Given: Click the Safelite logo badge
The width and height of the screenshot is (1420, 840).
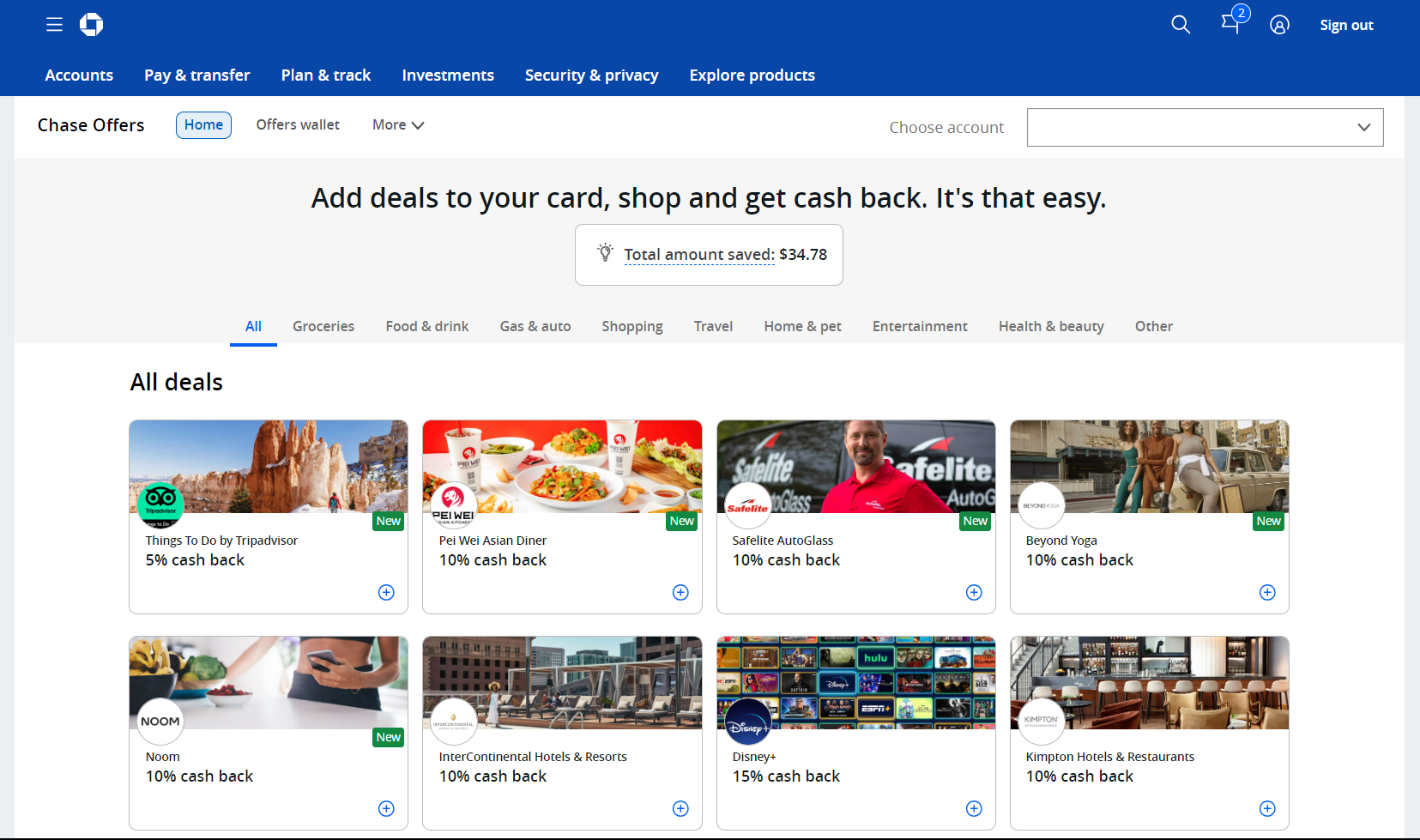Looking at the screenshot, I should pyautogui.click(x=747, y=505).
